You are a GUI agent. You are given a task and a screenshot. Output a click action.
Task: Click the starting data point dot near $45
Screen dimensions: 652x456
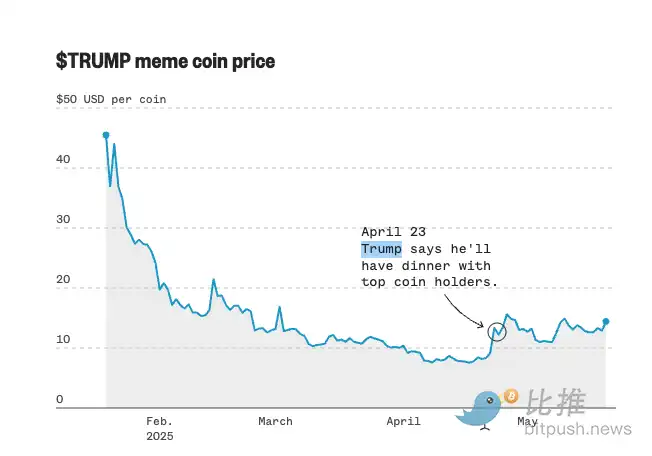[106, 136]
